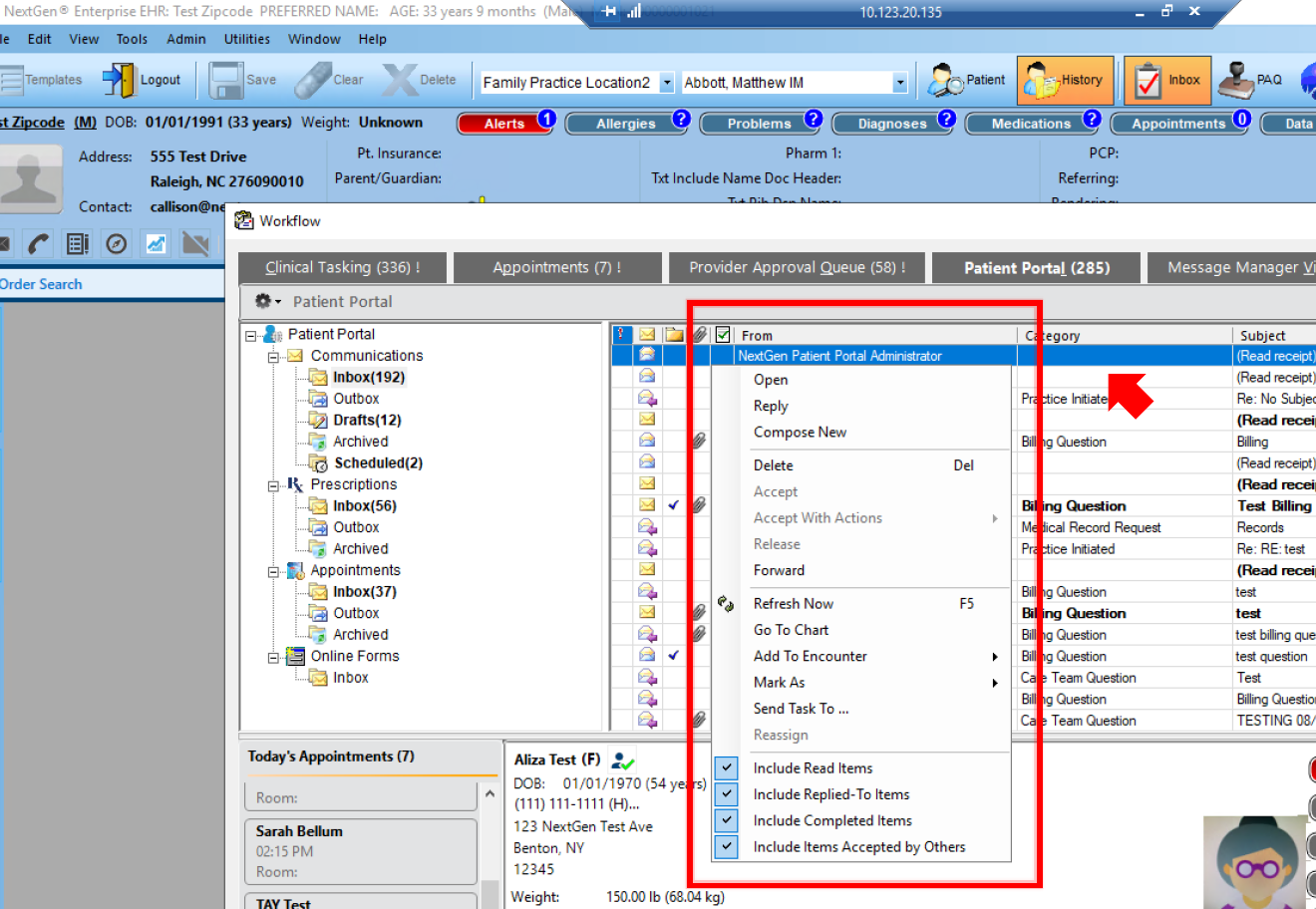Click the Medications button
The height and width of the screenshot is (909, 1316).
[1030, 124]
